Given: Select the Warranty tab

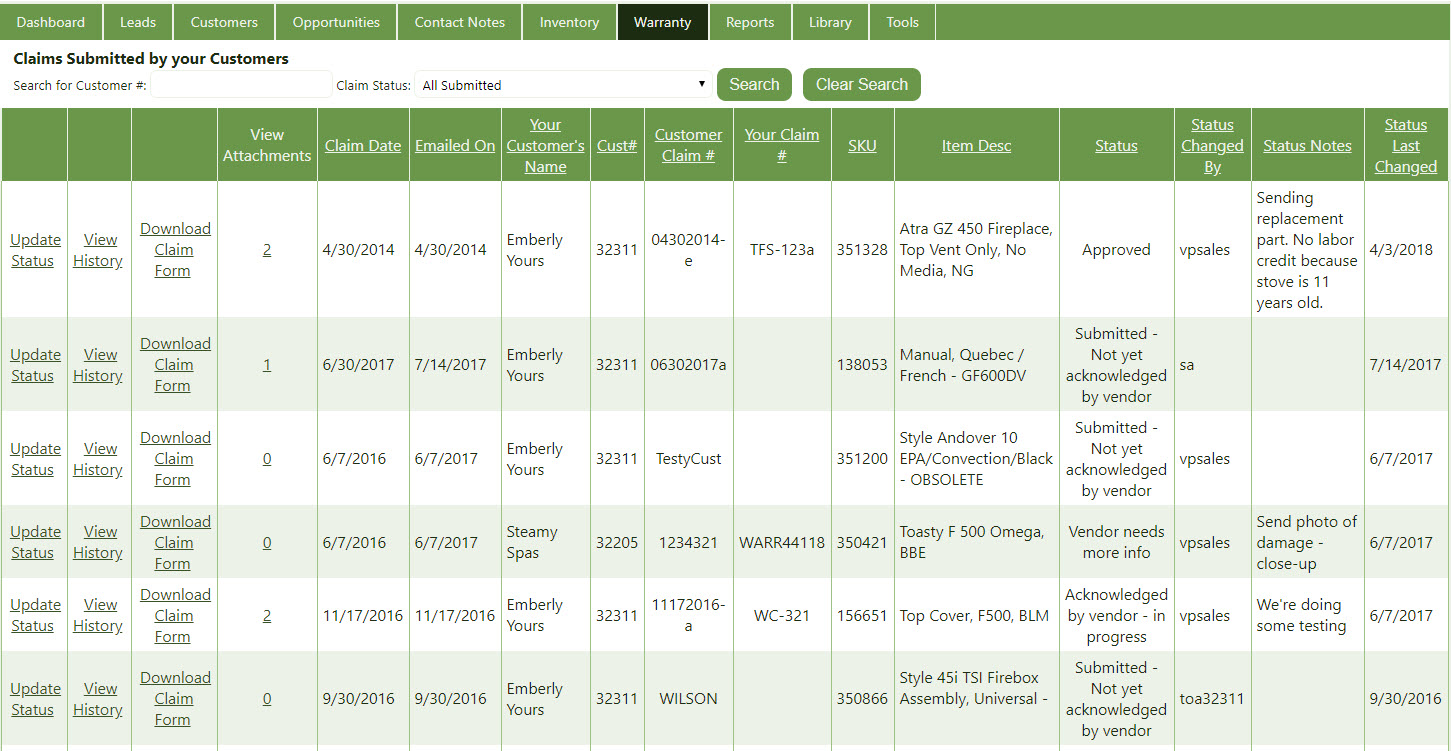Looking at the screenshot, I should pyautogui.click(x=662, y=22).
